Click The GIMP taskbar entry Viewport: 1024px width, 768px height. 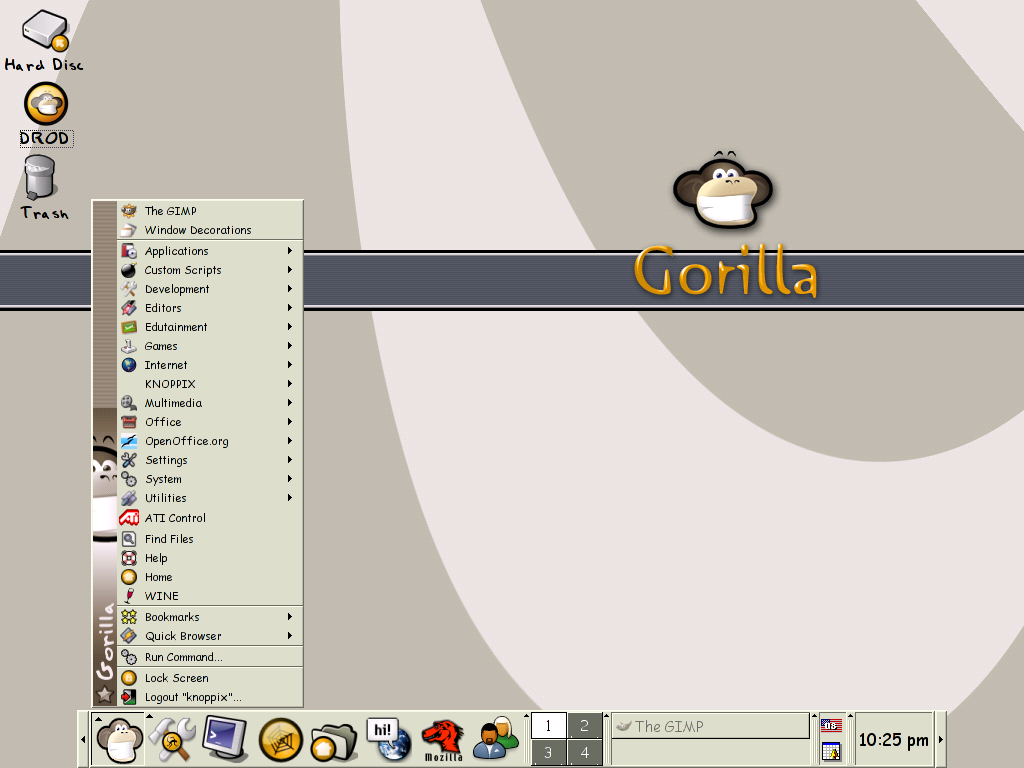pos(711,726)
